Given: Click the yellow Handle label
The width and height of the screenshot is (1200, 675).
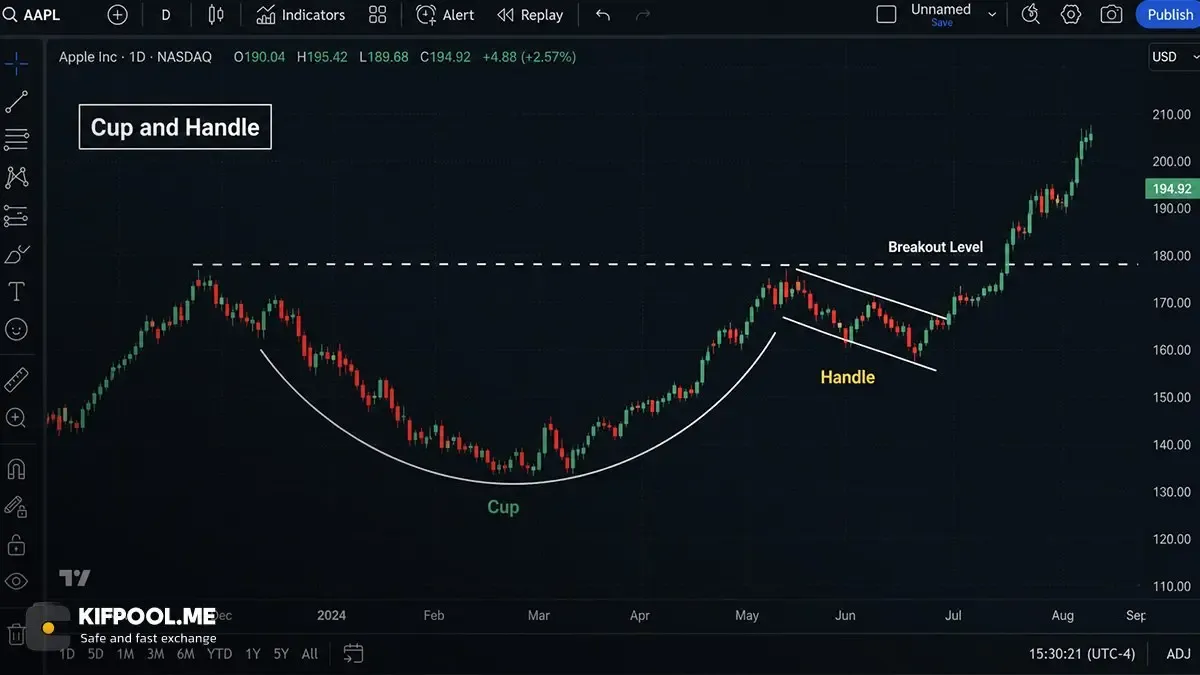Looking at the screenshot, I should click(847, 377).
